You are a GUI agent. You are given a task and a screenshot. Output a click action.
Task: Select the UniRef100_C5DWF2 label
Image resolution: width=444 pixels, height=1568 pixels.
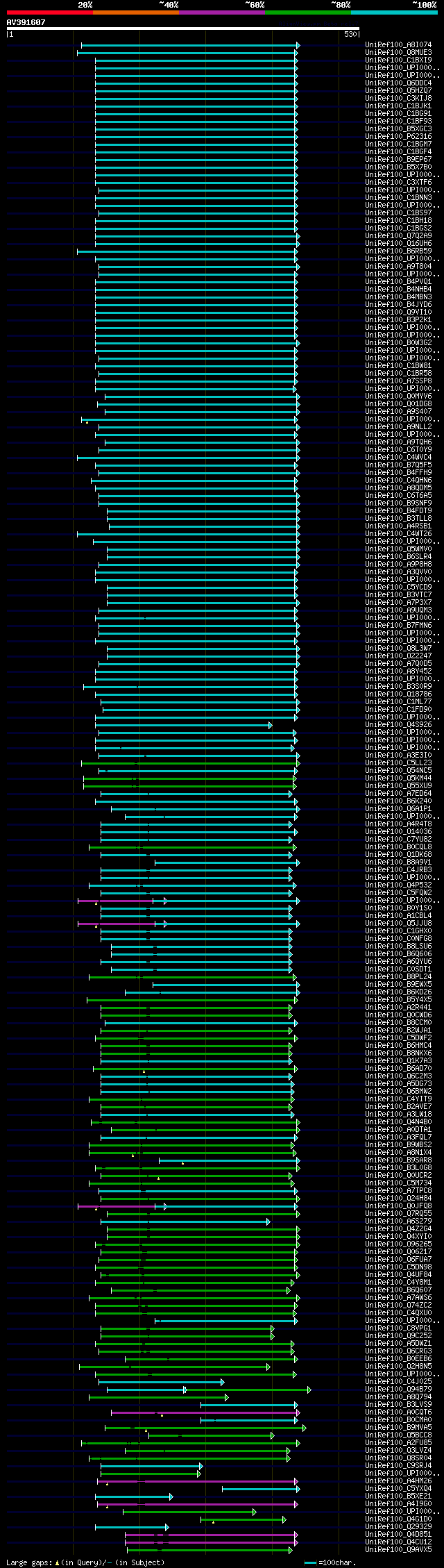(398, 1037)
